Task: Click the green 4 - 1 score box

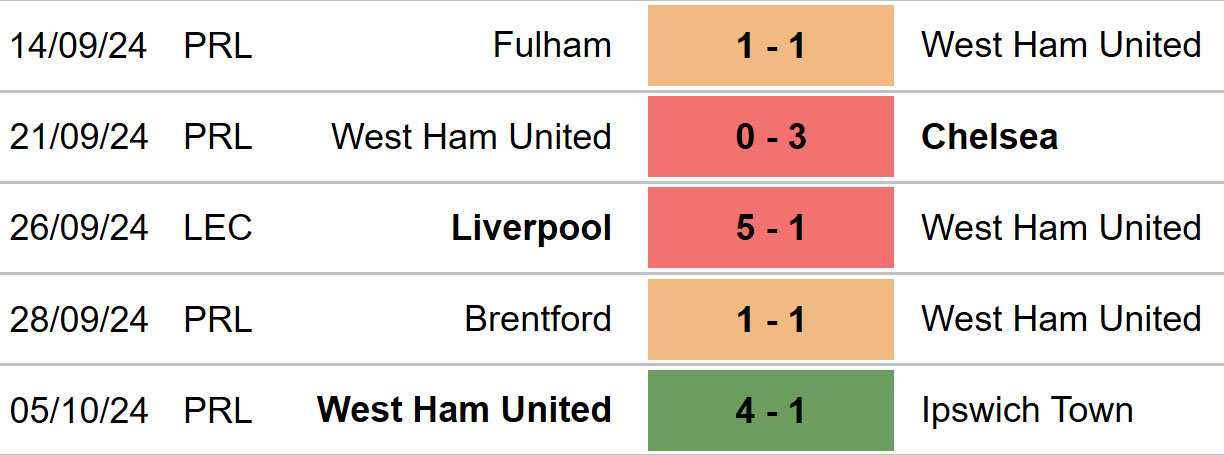Action: pyautogui.click(x=770, y=410)
